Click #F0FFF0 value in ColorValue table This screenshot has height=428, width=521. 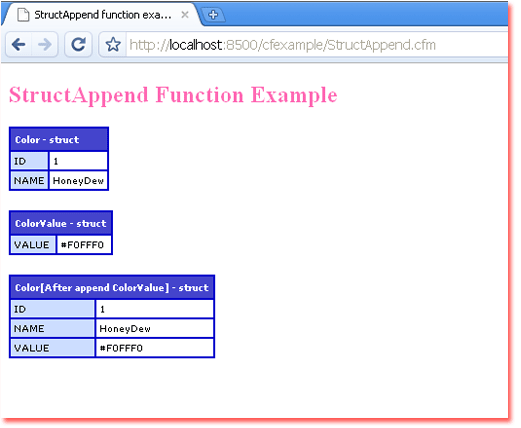[x=84, y=245]
